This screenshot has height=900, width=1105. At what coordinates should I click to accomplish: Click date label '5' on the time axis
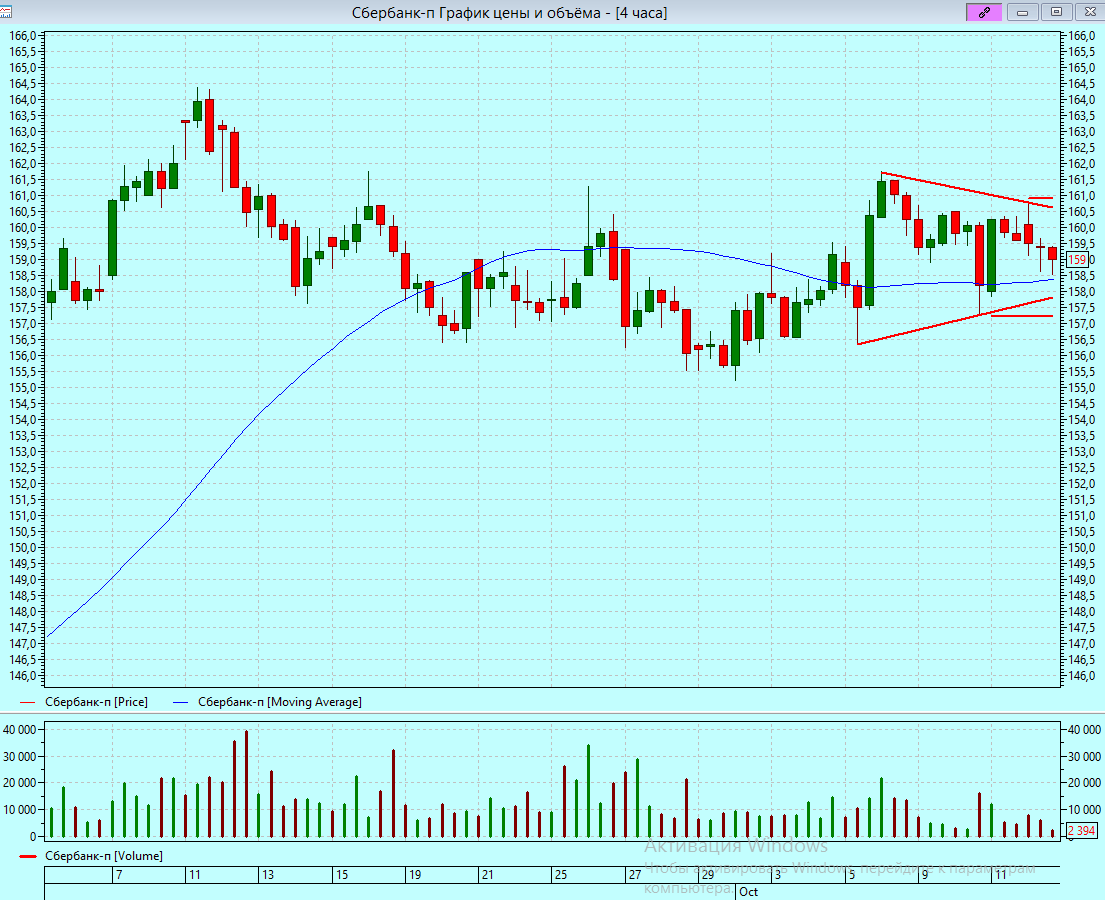(852, 875)
